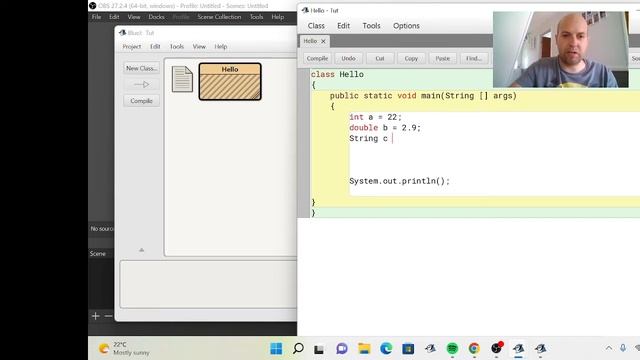This screenshot has height=360, width=640.
Task: Open the Tools menu in OBS
Action: (x=256, y=17)
